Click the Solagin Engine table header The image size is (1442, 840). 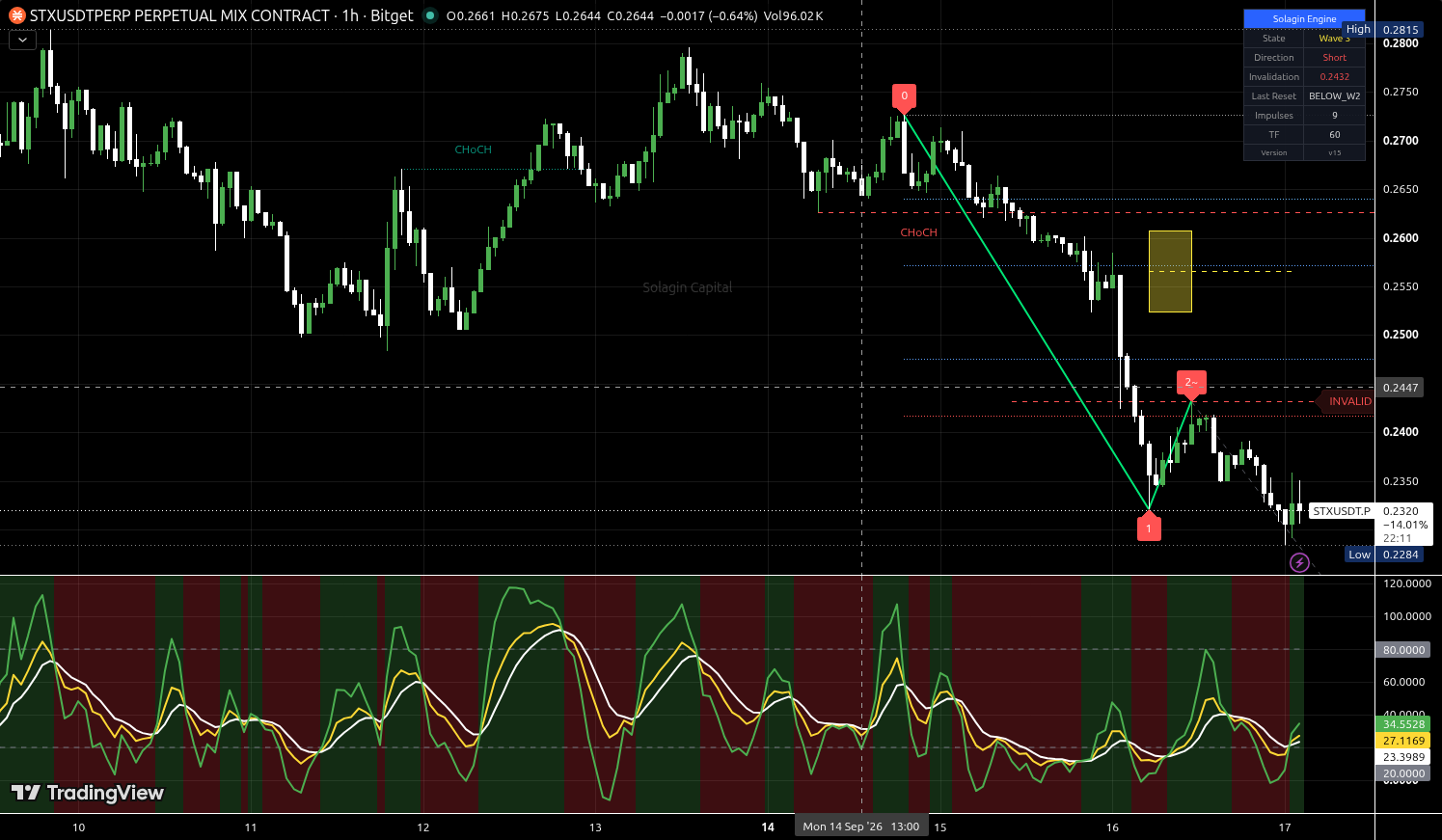(1304, 19)
